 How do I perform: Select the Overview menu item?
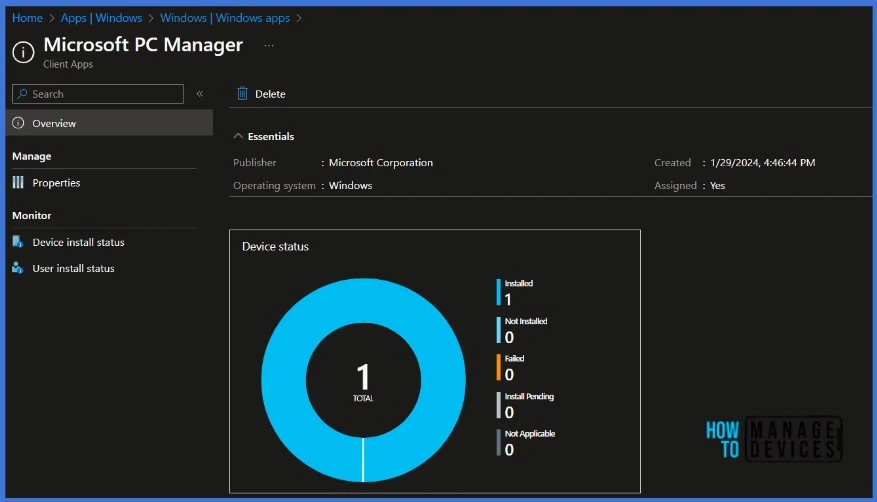click(110, 123)
